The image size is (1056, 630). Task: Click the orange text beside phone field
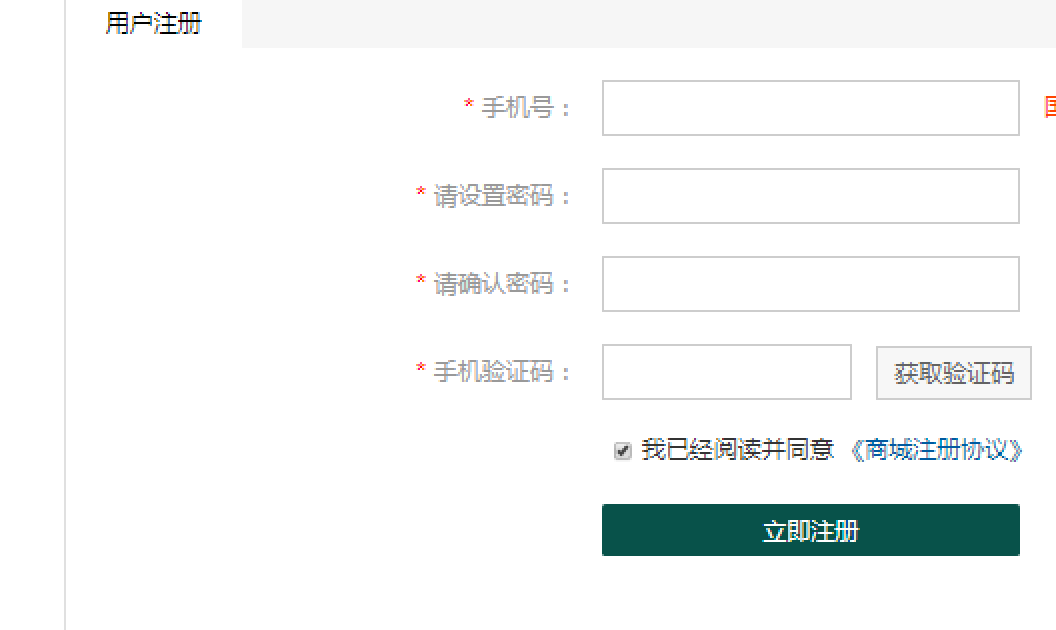click(x=1050, y=107)
